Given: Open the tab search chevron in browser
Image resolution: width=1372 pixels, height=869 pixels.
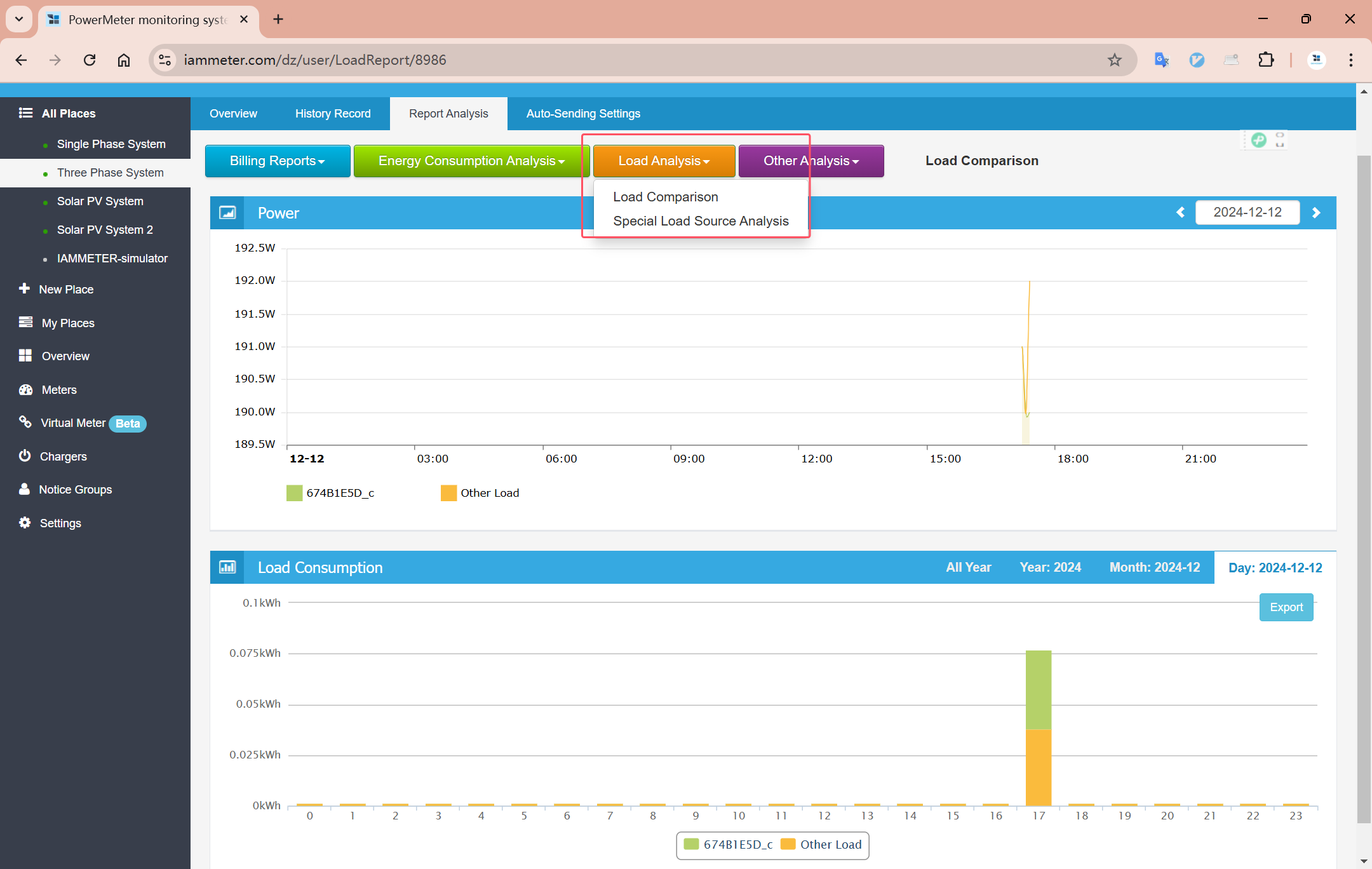Looking at the screenshot, I should pyautogui.click(x=19, y=19).
